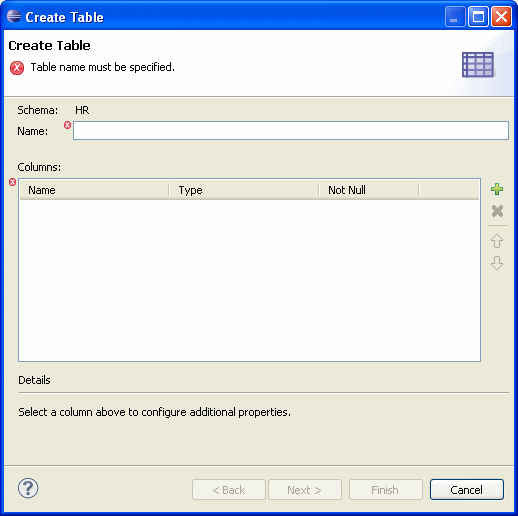Image resolution: width=518 pixels, height=516 pixels.
Task: Open help with the question mark icon
Action: click(x=28, y=488)
